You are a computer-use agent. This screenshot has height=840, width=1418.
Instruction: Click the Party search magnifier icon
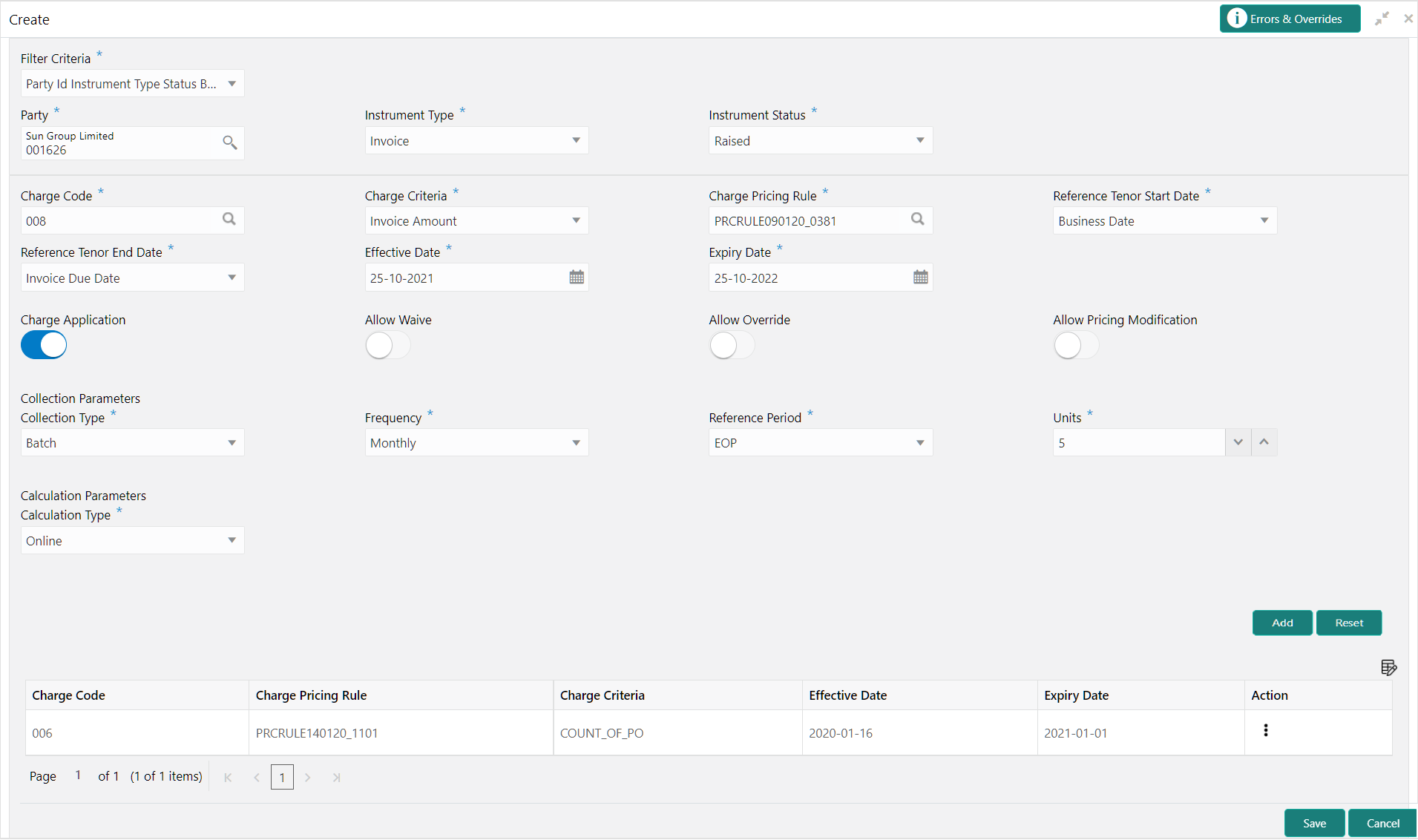click(x=229, y=142)
